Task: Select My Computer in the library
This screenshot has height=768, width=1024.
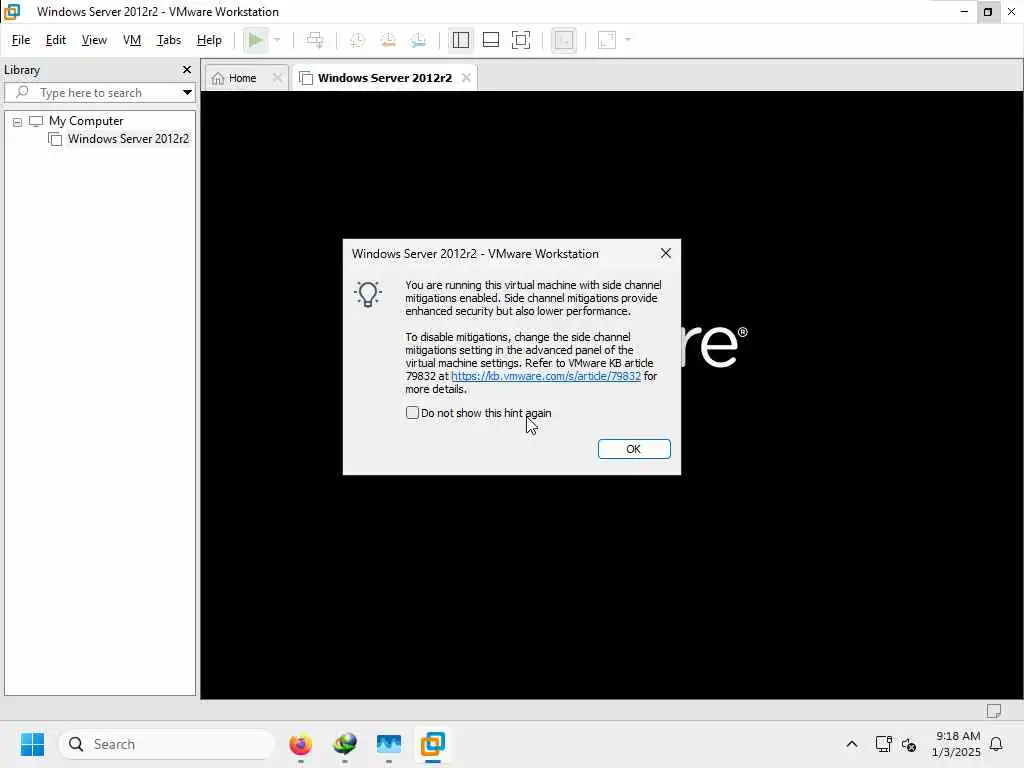Action: point(86,121)
